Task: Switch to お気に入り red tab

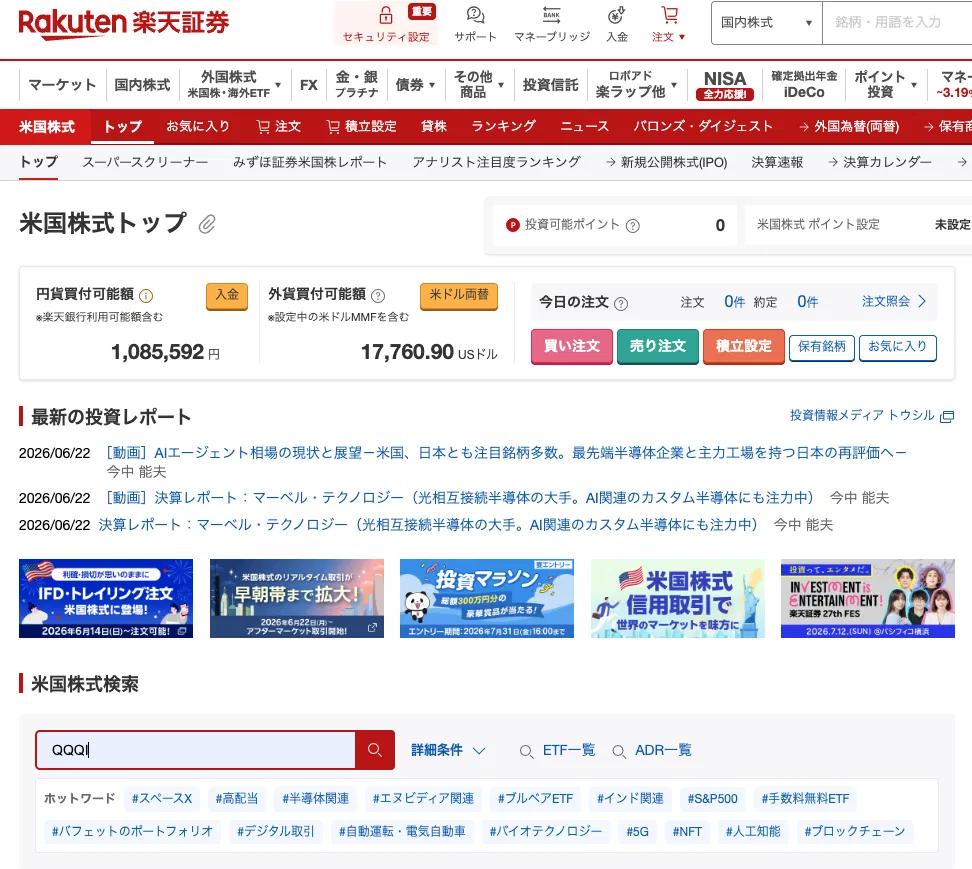Action: pyautogui.click(x=198, y=126)
